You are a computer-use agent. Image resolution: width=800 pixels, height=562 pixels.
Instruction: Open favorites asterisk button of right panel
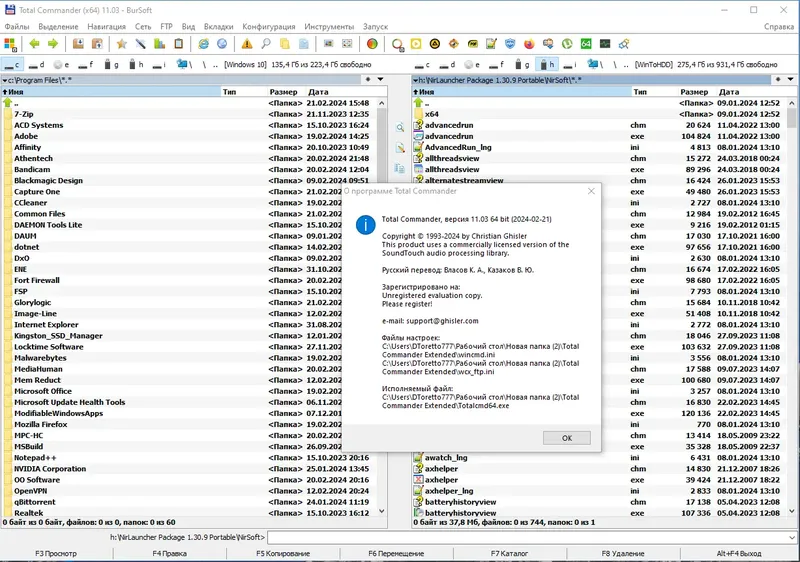pos(778,80)
